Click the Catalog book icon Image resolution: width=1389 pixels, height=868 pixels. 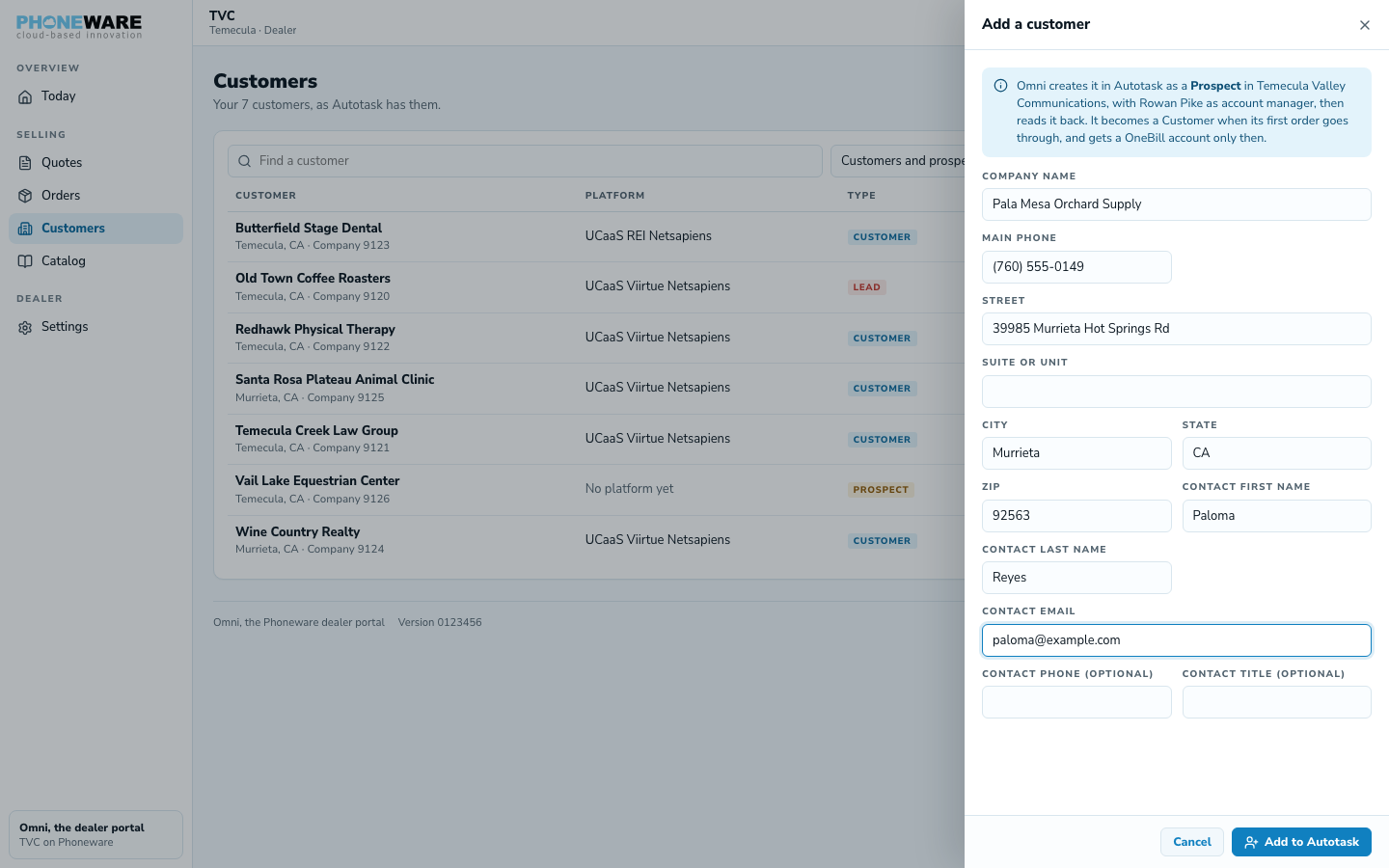point(25,261)
